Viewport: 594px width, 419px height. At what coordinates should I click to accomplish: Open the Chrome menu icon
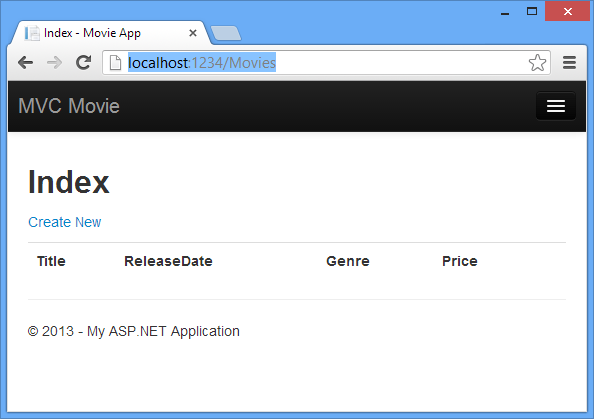click(569, 63)
